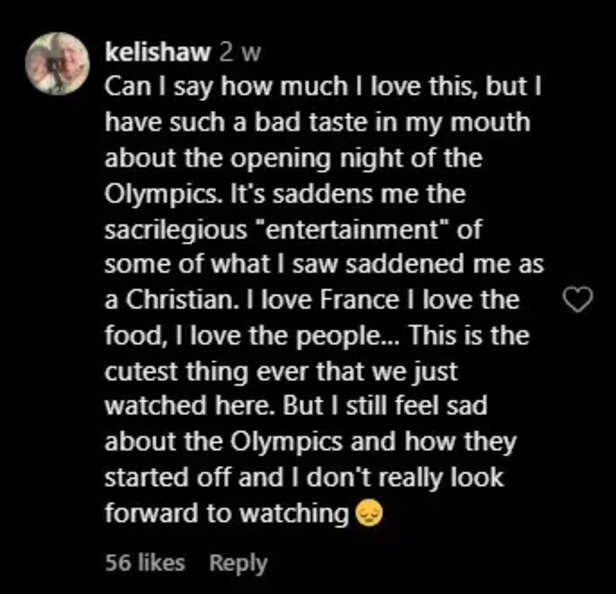Select the comment's first line starting "Can I say"
Viewport: 616px width, 594px height.
(312, 86)
